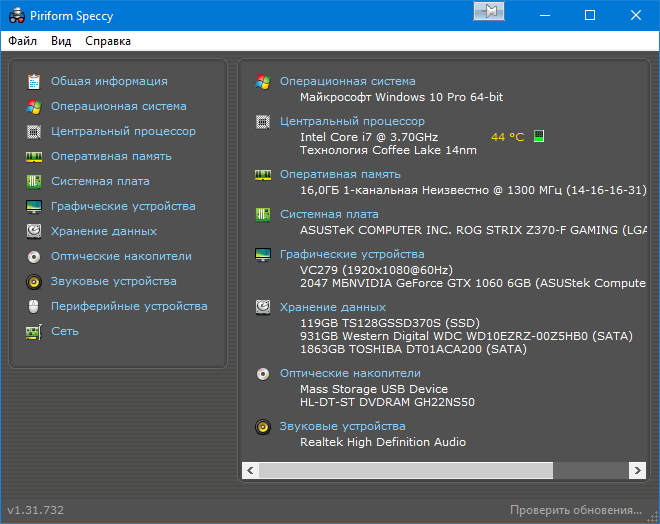Open the Вид menu
The height and width of the screenshot is (524, 660).
(61, 41)
